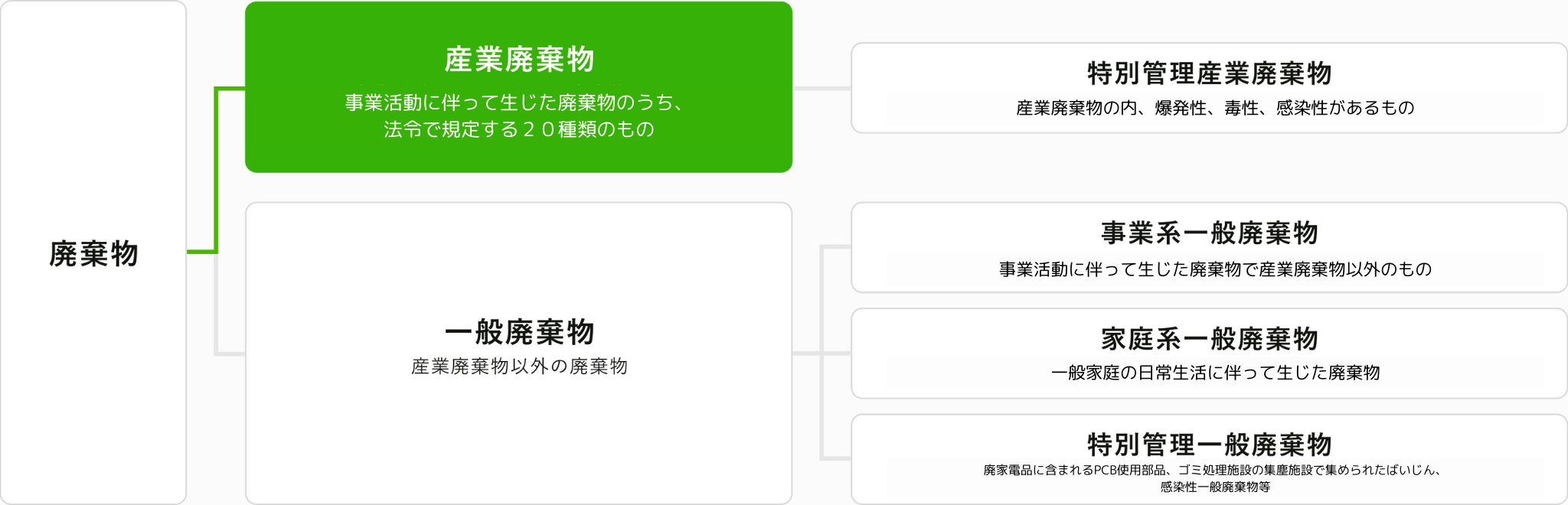
Task: Select the 一般廃棄物 box
Action: point(518,353)
